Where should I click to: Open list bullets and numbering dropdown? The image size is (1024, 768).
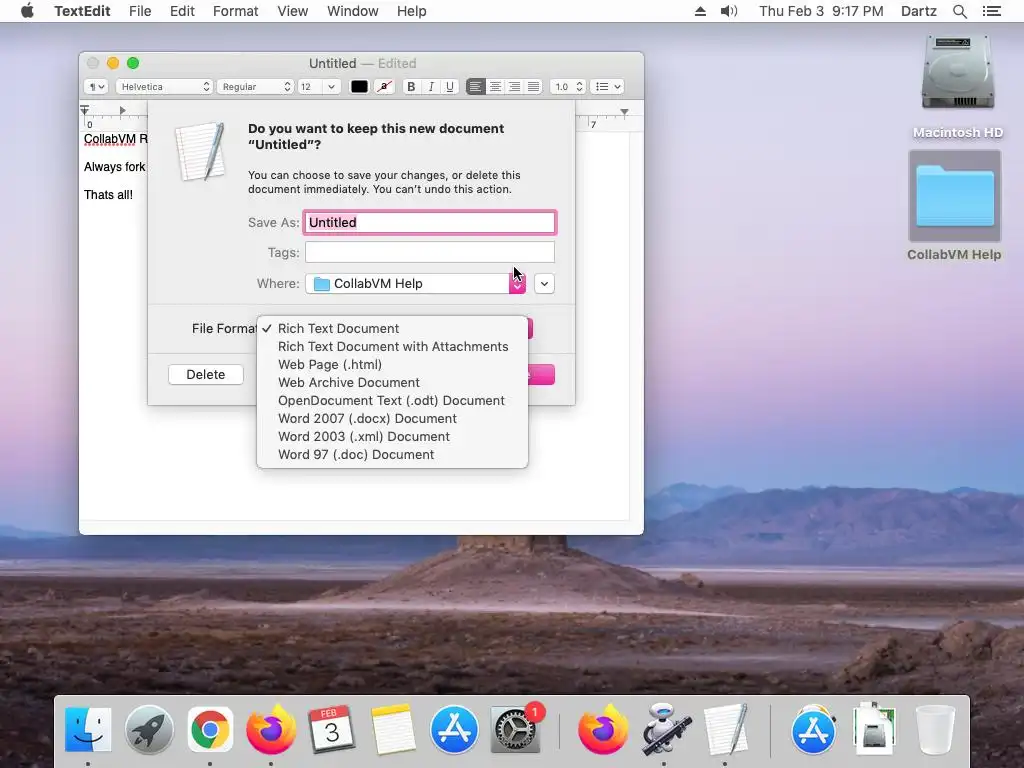pos(607,87)
